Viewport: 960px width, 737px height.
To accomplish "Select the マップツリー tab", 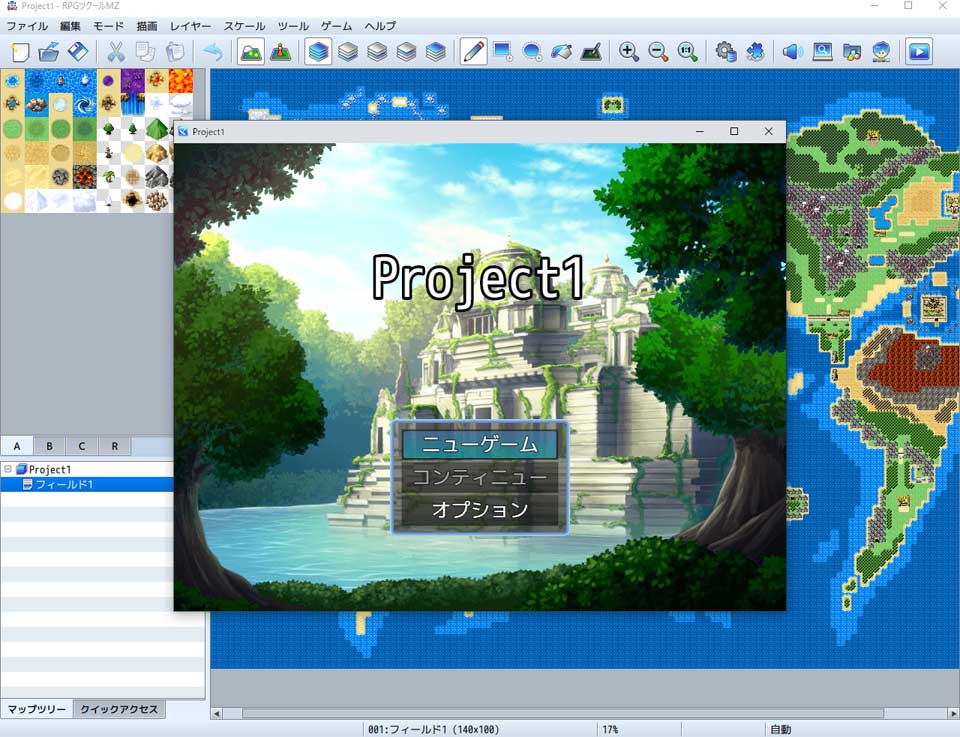I will [37, 709].
